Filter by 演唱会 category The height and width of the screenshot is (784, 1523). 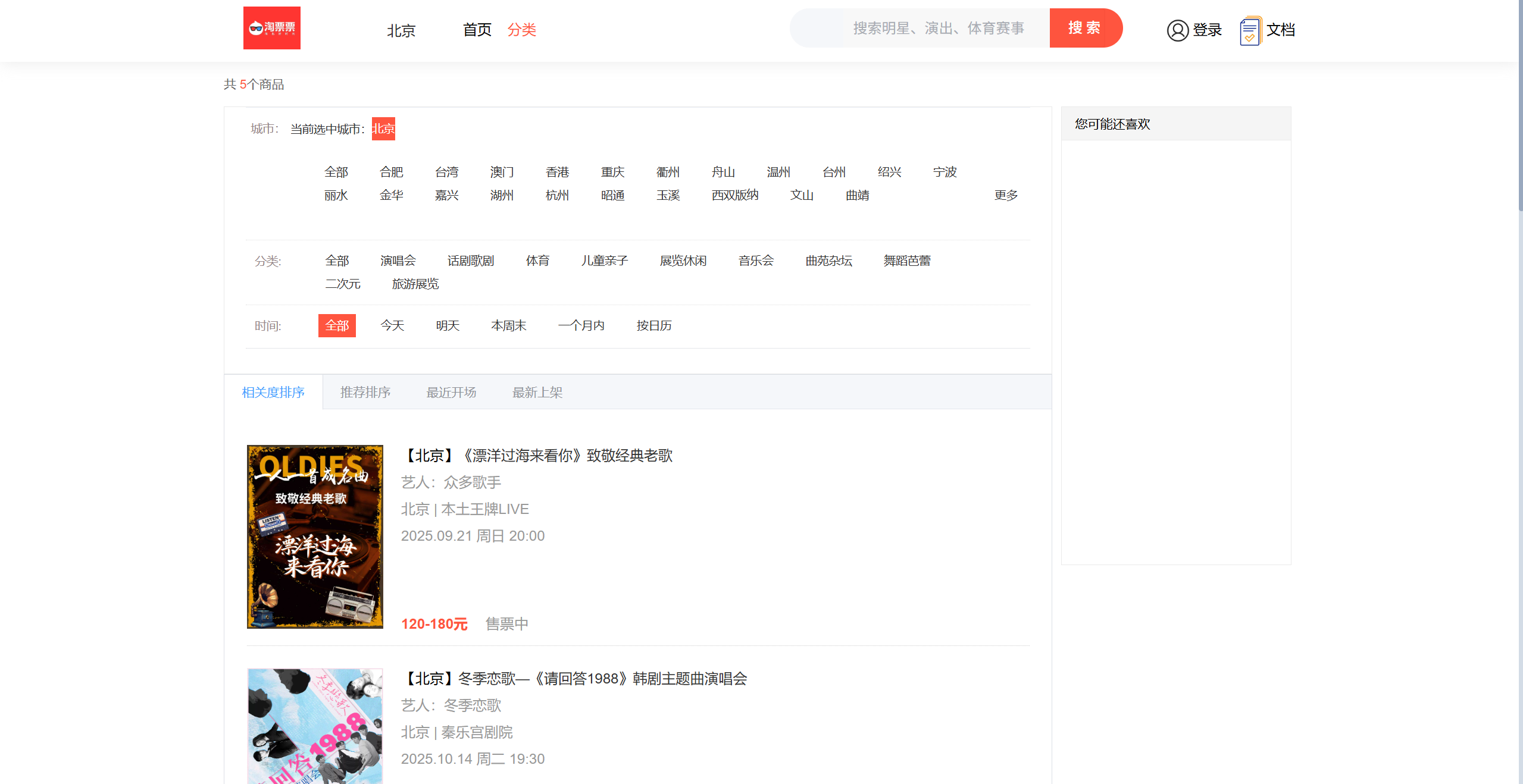[398, 261]
